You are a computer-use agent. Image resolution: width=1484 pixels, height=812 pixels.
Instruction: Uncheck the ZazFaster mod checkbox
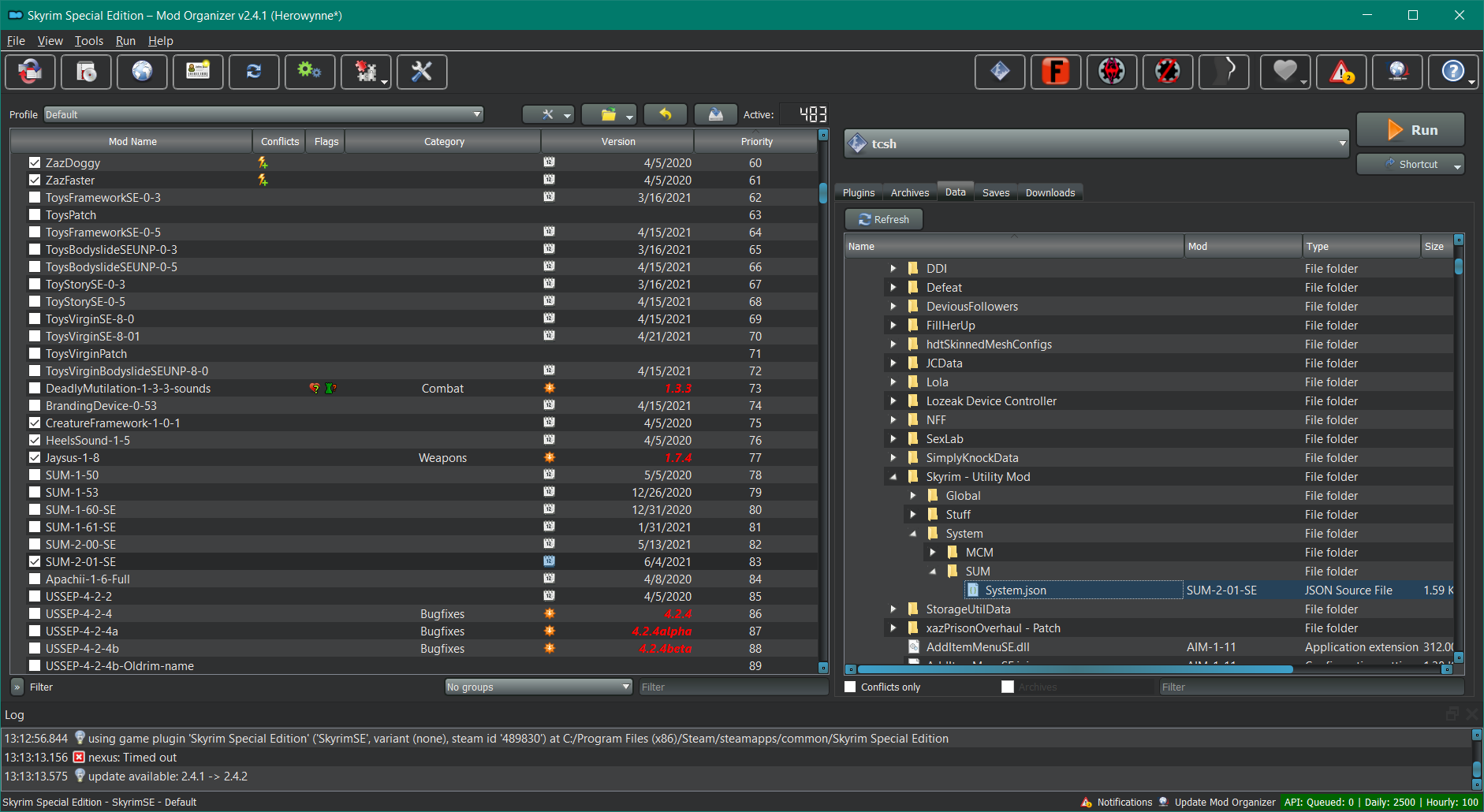(x=35, y=180)
